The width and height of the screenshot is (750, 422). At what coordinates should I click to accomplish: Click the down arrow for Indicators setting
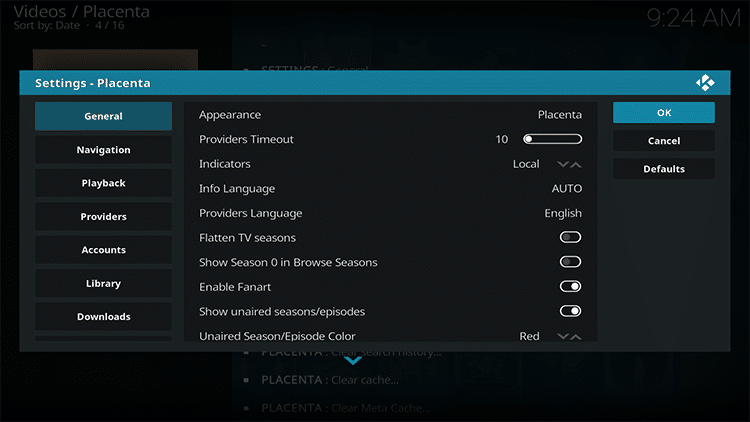563,164
